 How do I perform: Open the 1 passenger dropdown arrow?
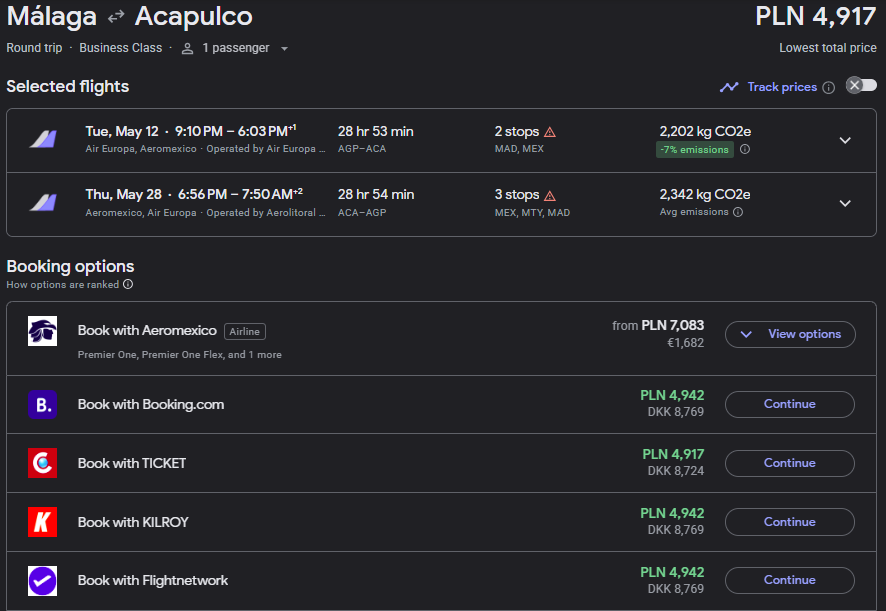(284, 49)
